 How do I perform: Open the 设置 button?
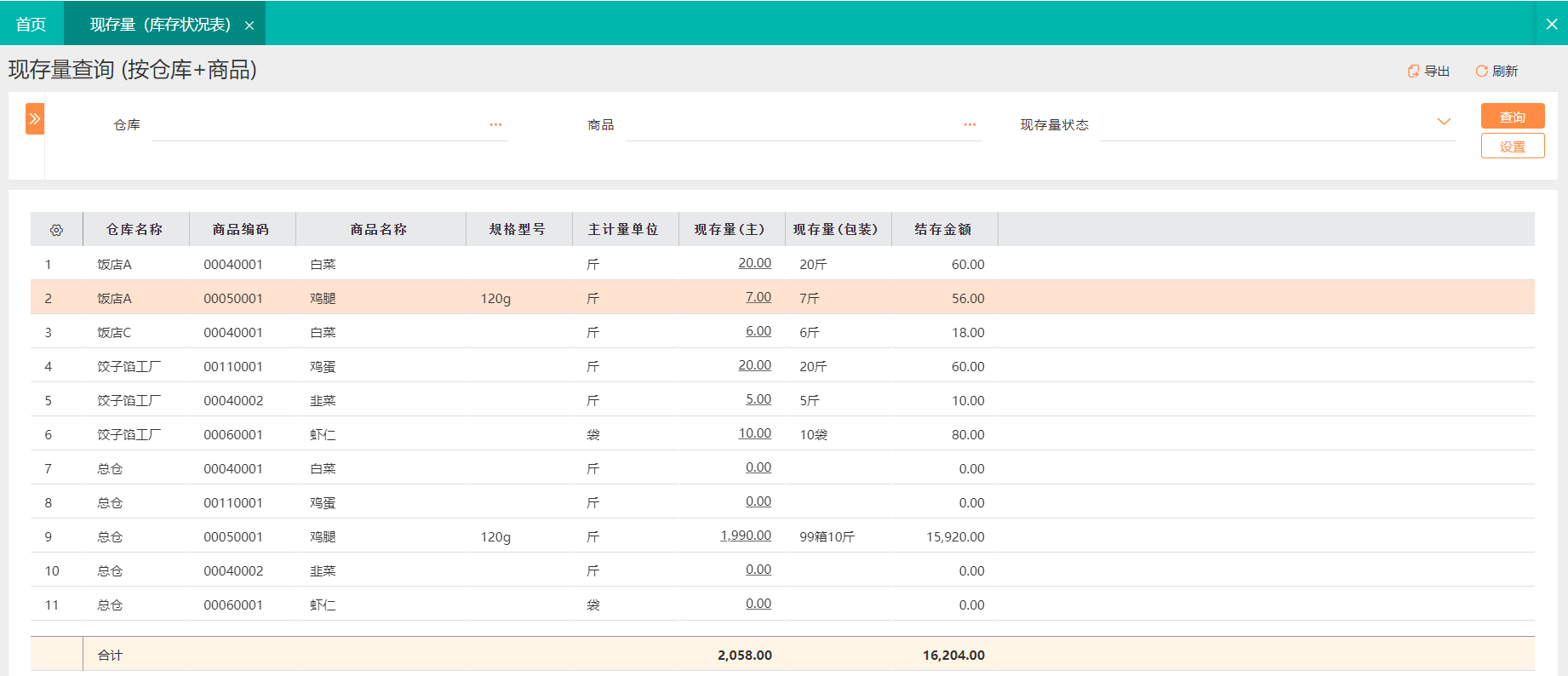tap(1513, 146)
